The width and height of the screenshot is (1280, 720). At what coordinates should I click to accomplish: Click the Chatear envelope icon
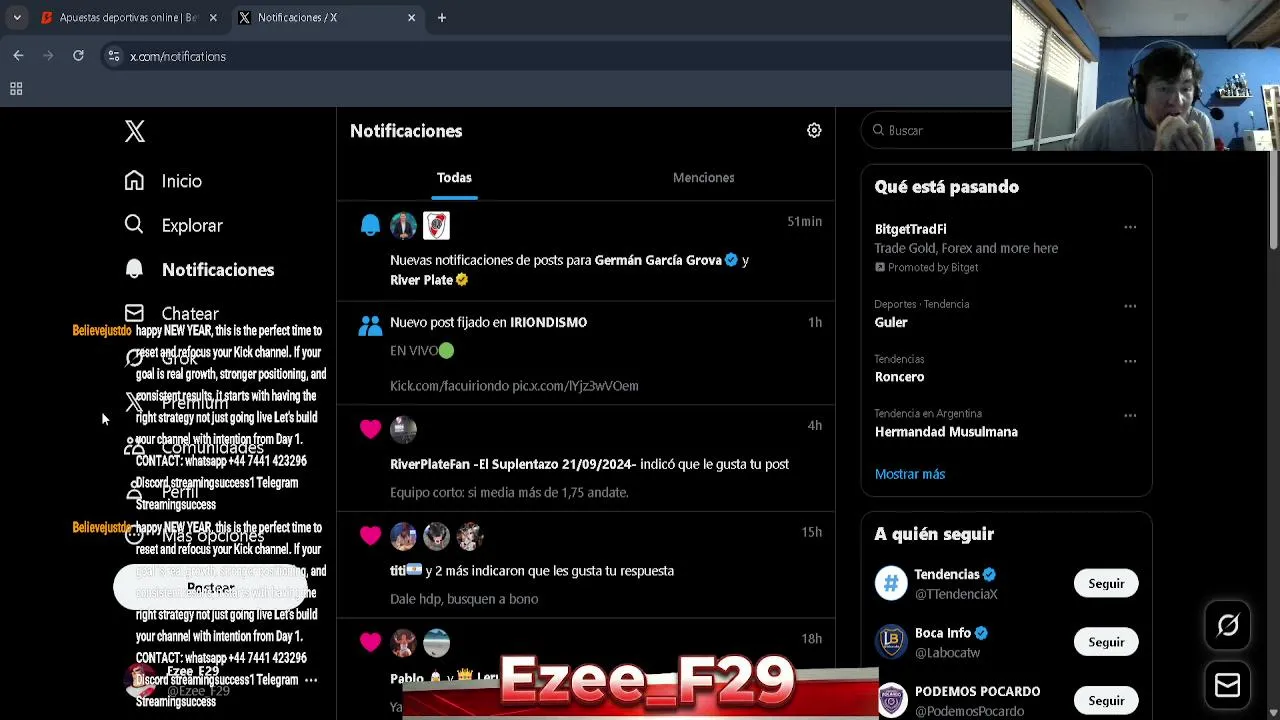pos(134,313)
